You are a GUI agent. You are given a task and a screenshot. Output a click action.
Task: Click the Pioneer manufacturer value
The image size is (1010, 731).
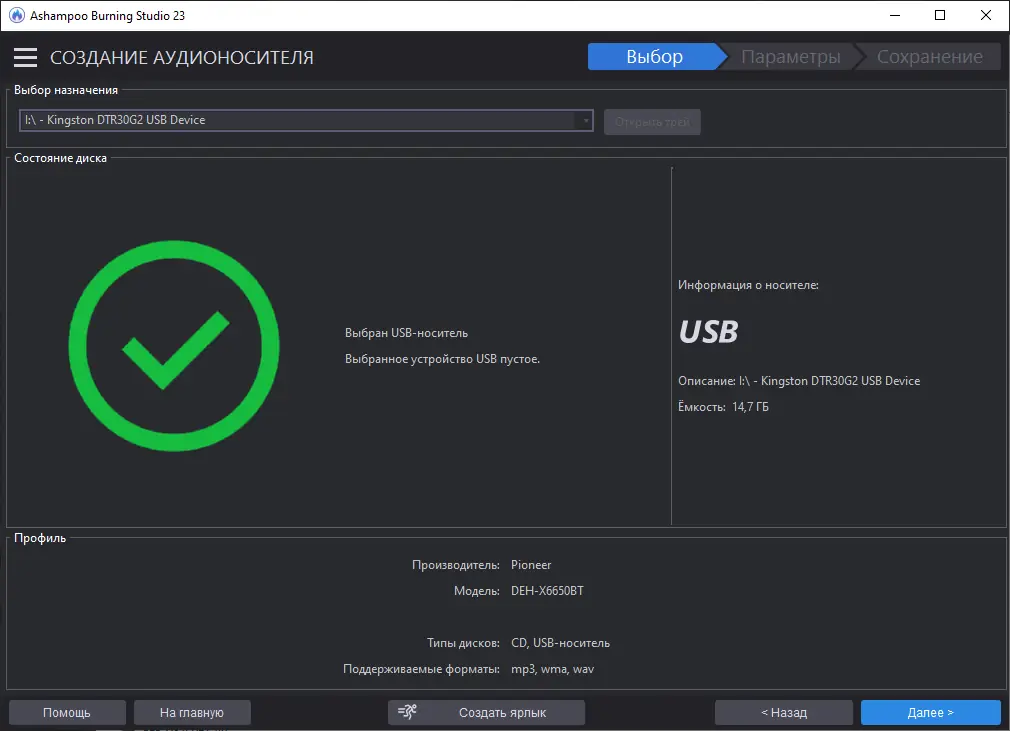[x=531, y=565]
